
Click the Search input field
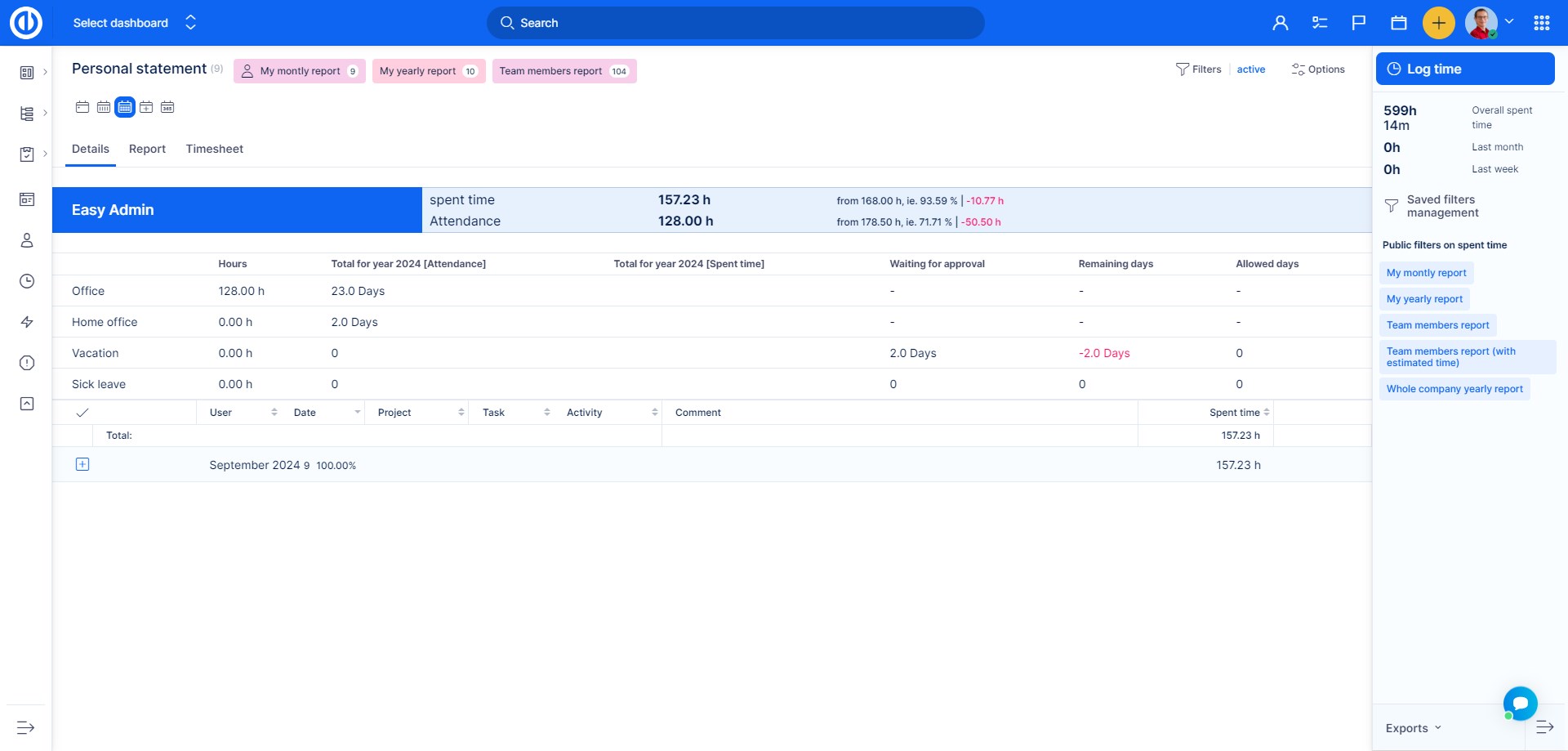(735, 23)
